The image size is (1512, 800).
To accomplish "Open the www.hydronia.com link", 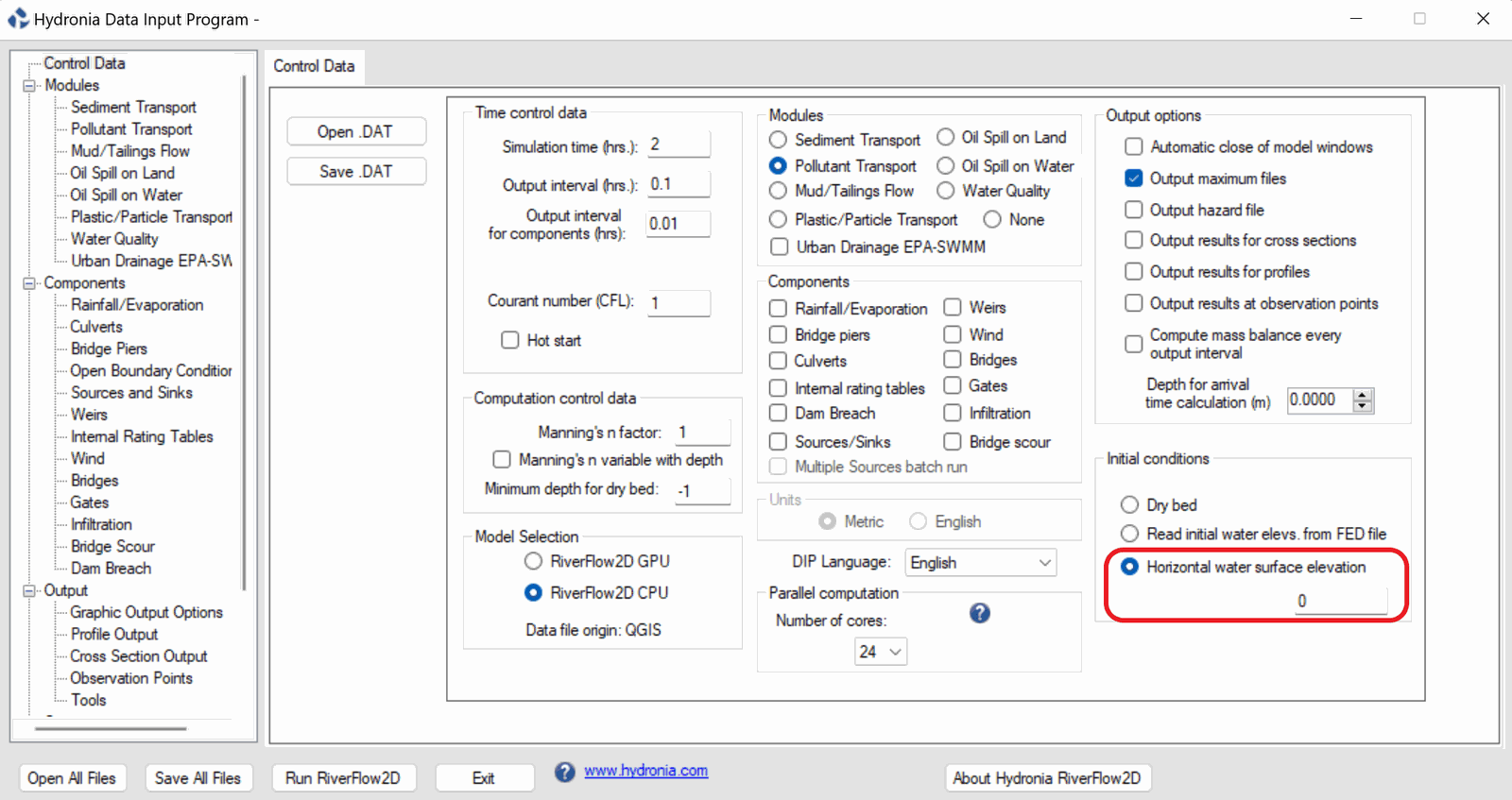I will pos(645,771).
